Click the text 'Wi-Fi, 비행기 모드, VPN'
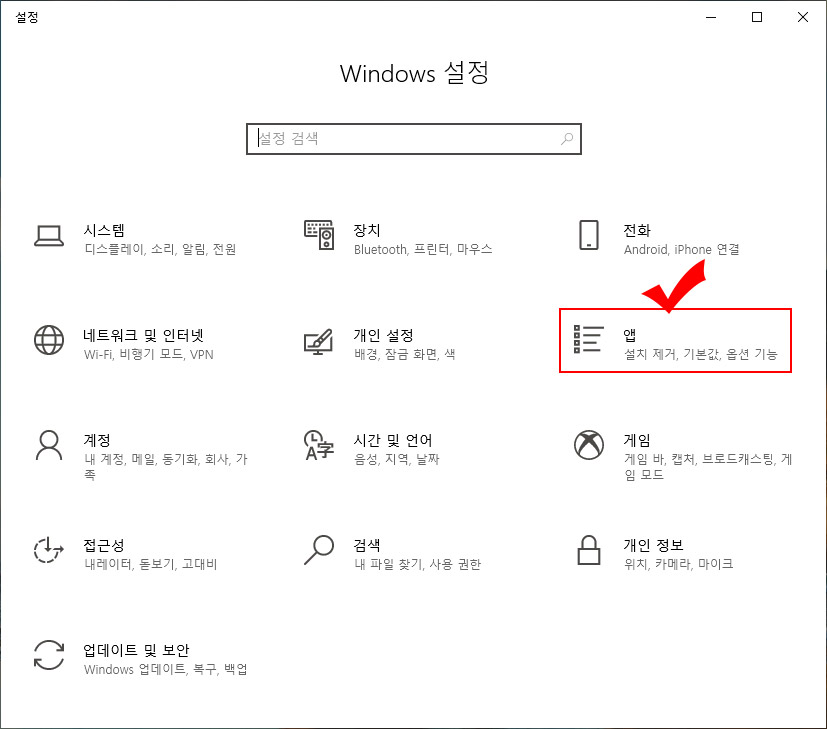Viewport: 827px width, 729px height. (149, 354)
